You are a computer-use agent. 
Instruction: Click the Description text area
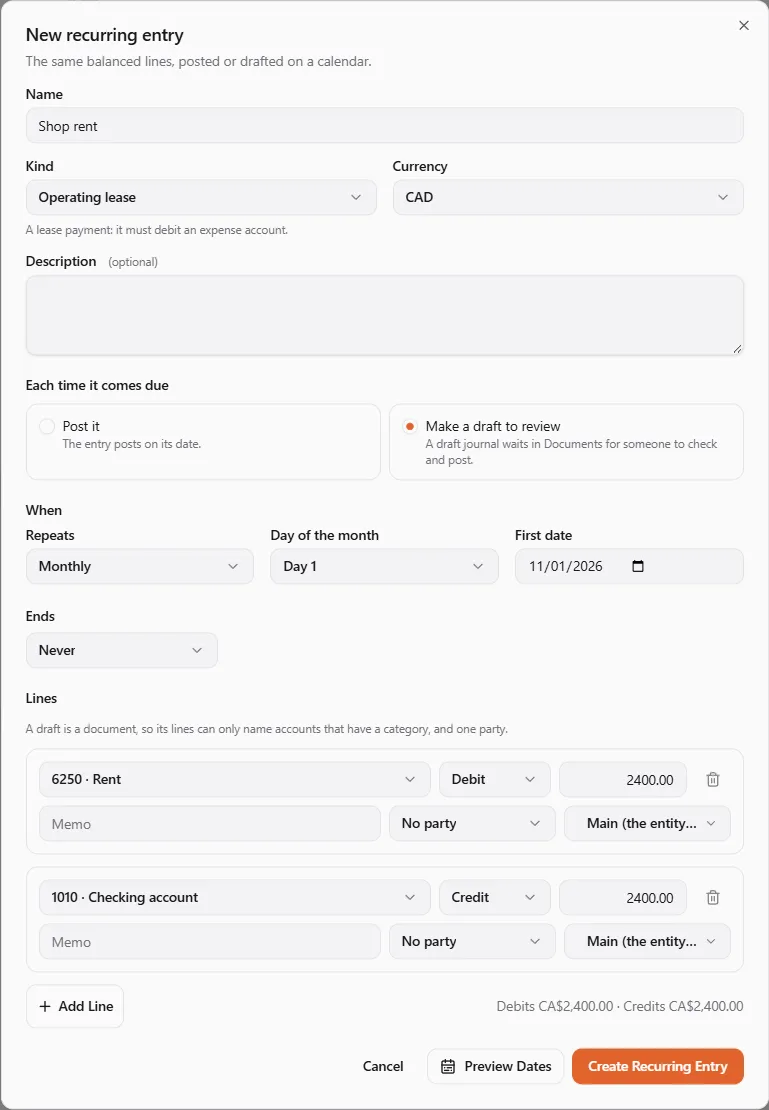pos(384,315)
